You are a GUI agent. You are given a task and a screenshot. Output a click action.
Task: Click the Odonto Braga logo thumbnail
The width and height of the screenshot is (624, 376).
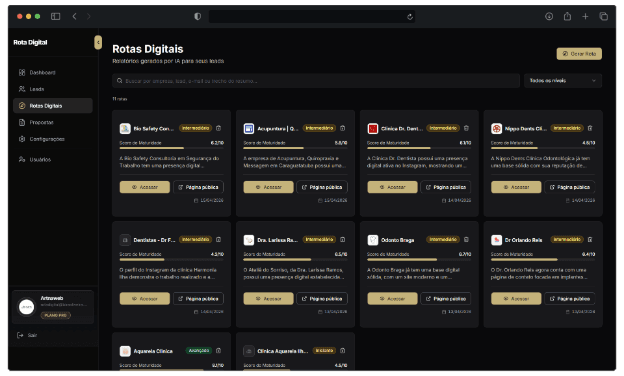(373, 240)
